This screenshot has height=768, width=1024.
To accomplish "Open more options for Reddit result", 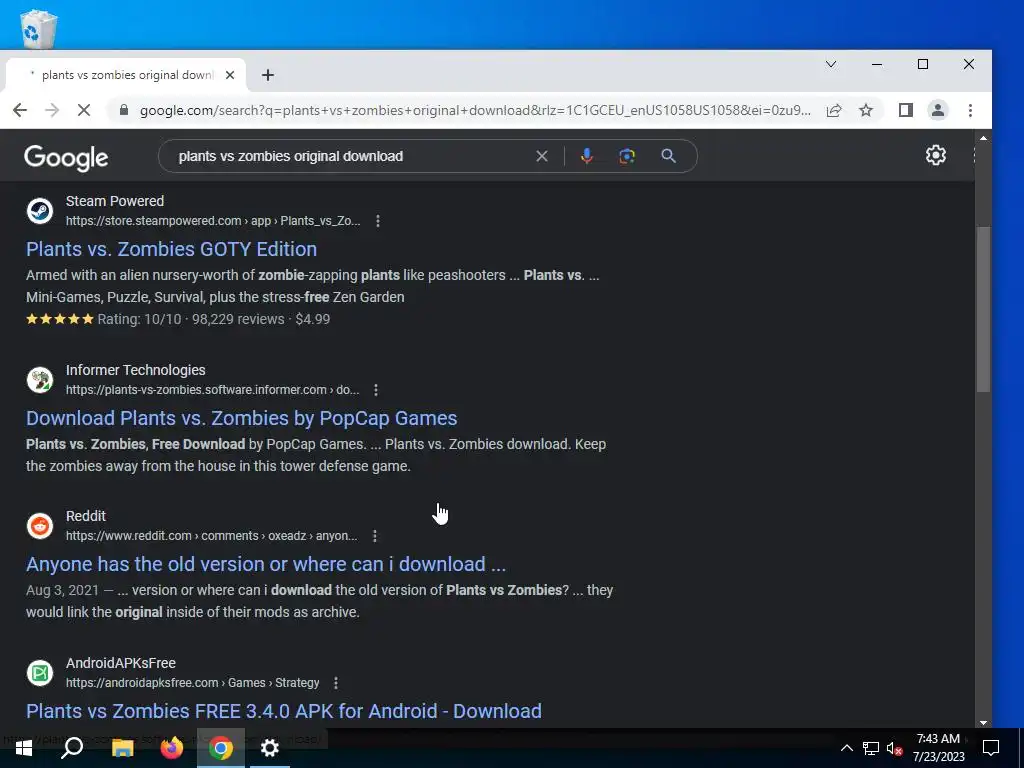I will coord(374,536).
